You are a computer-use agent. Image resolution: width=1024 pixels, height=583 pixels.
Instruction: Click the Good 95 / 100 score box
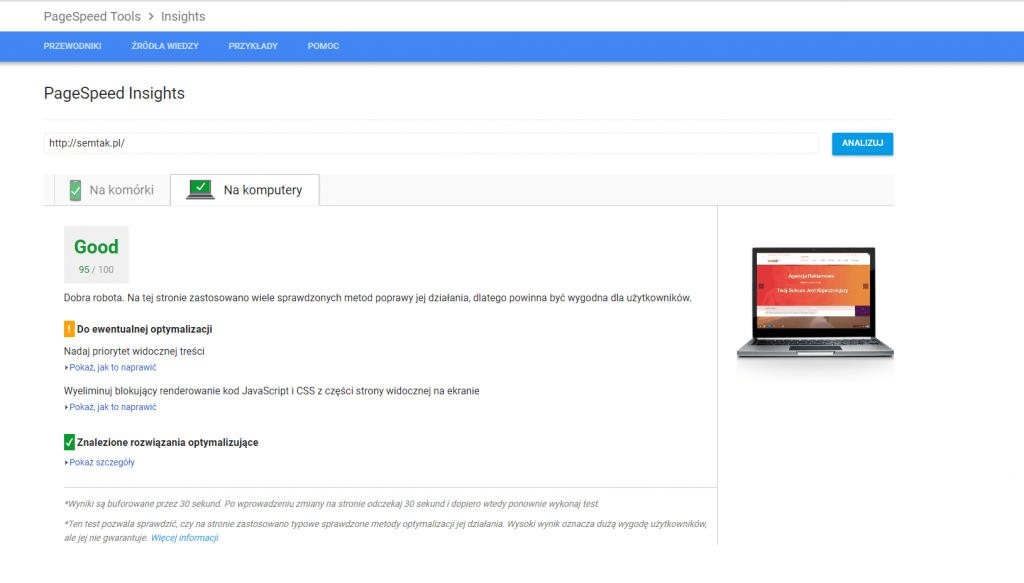(96, 255)
